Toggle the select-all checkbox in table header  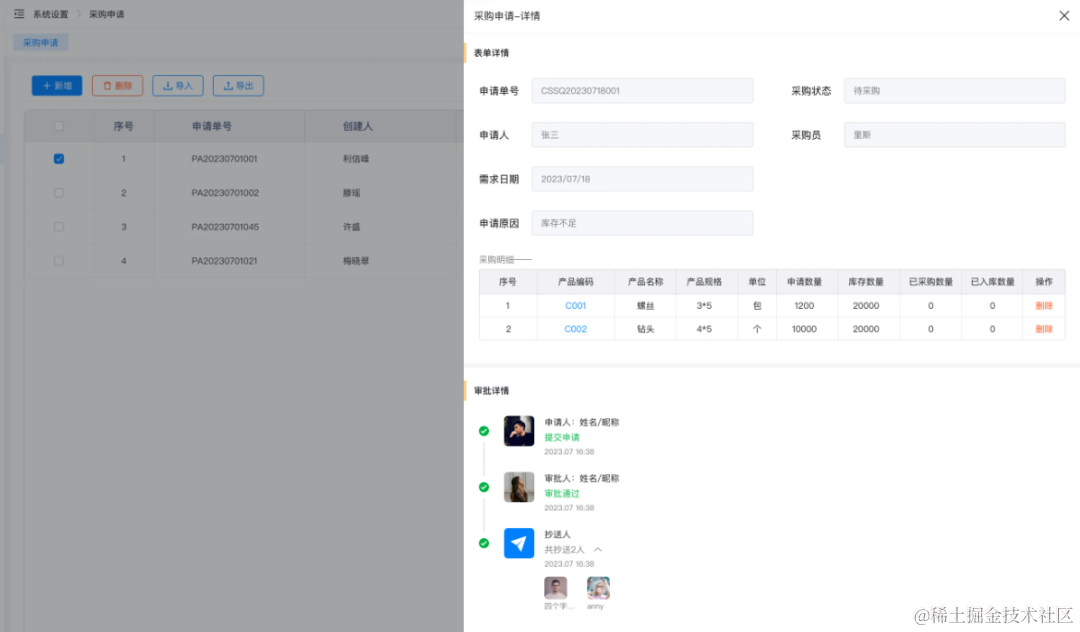point(59,126)
